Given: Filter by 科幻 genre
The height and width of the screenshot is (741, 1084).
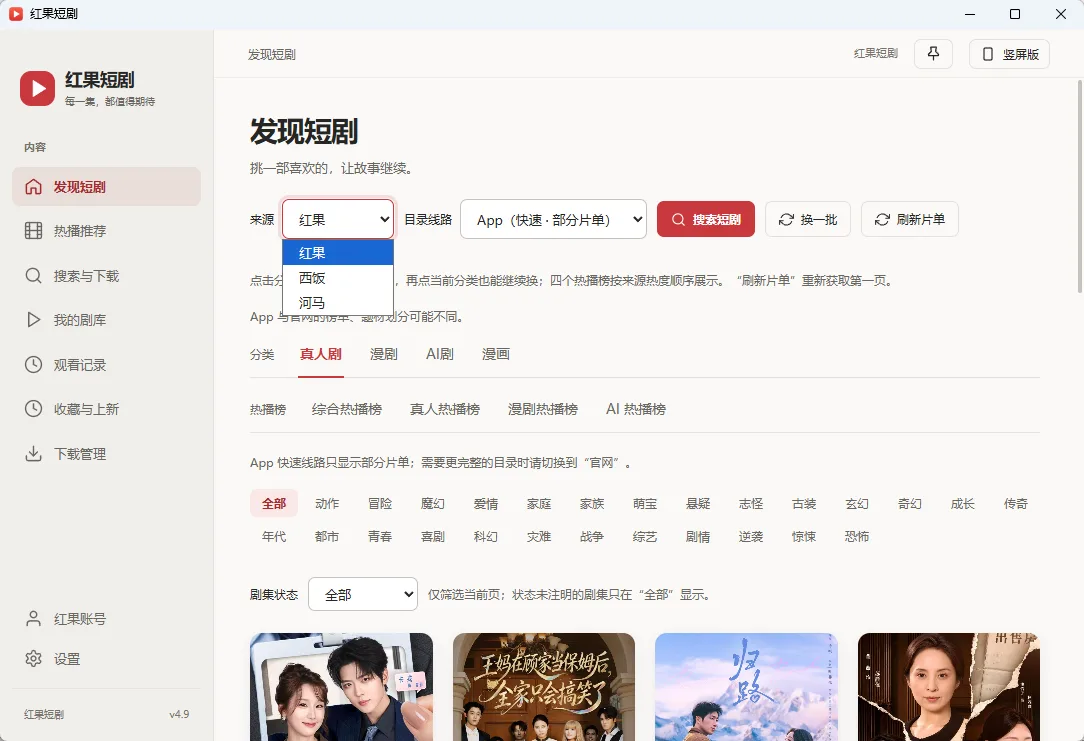Looking at the screenshot, I should 486,536.
